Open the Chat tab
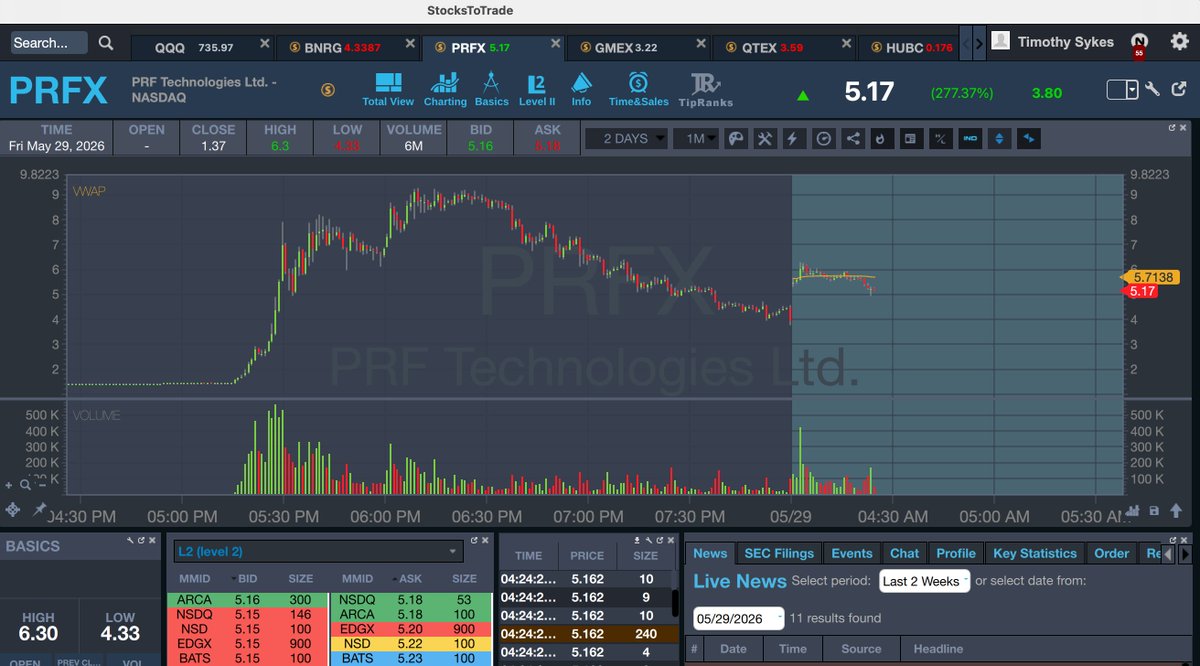Viewport: 1200px width, 666px height. click(x=904, y=553)
